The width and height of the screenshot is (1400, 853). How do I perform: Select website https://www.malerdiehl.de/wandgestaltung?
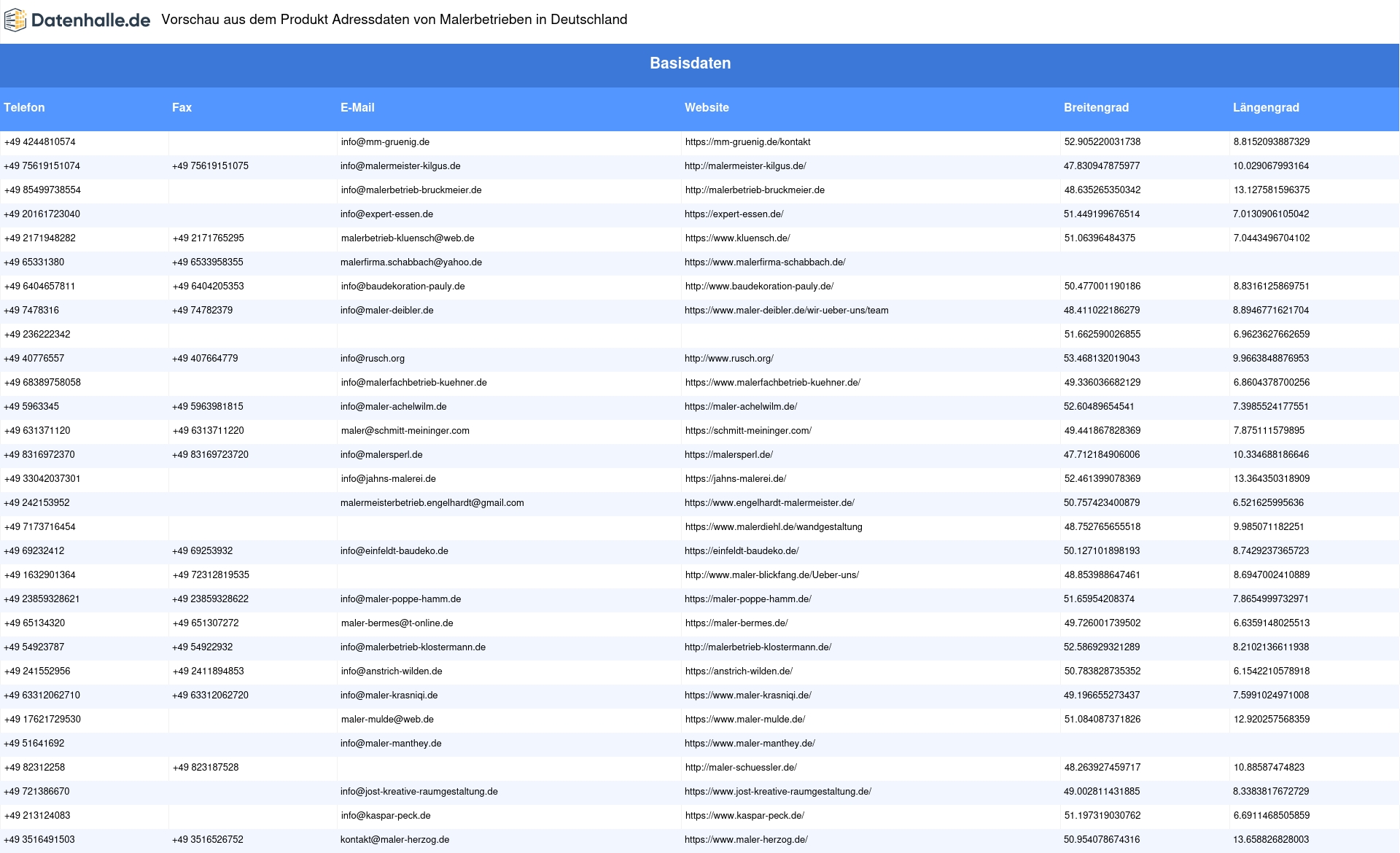pyautogui.click(x=774, y=527)
